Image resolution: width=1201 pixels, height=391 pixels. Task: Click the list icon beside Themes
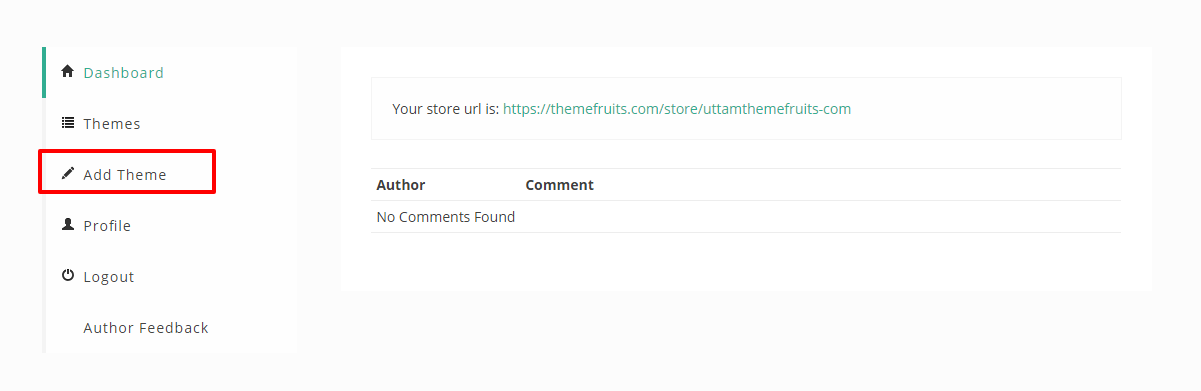tap(68, 123)
